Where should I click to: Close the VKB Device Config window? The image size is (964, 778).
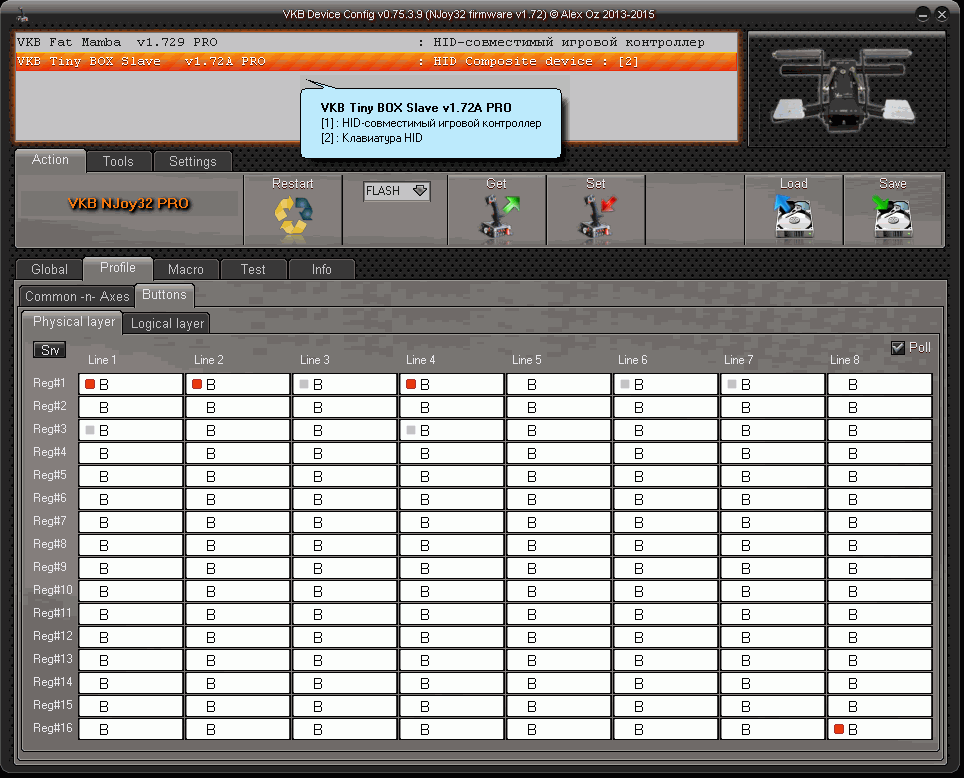[942, 14]
